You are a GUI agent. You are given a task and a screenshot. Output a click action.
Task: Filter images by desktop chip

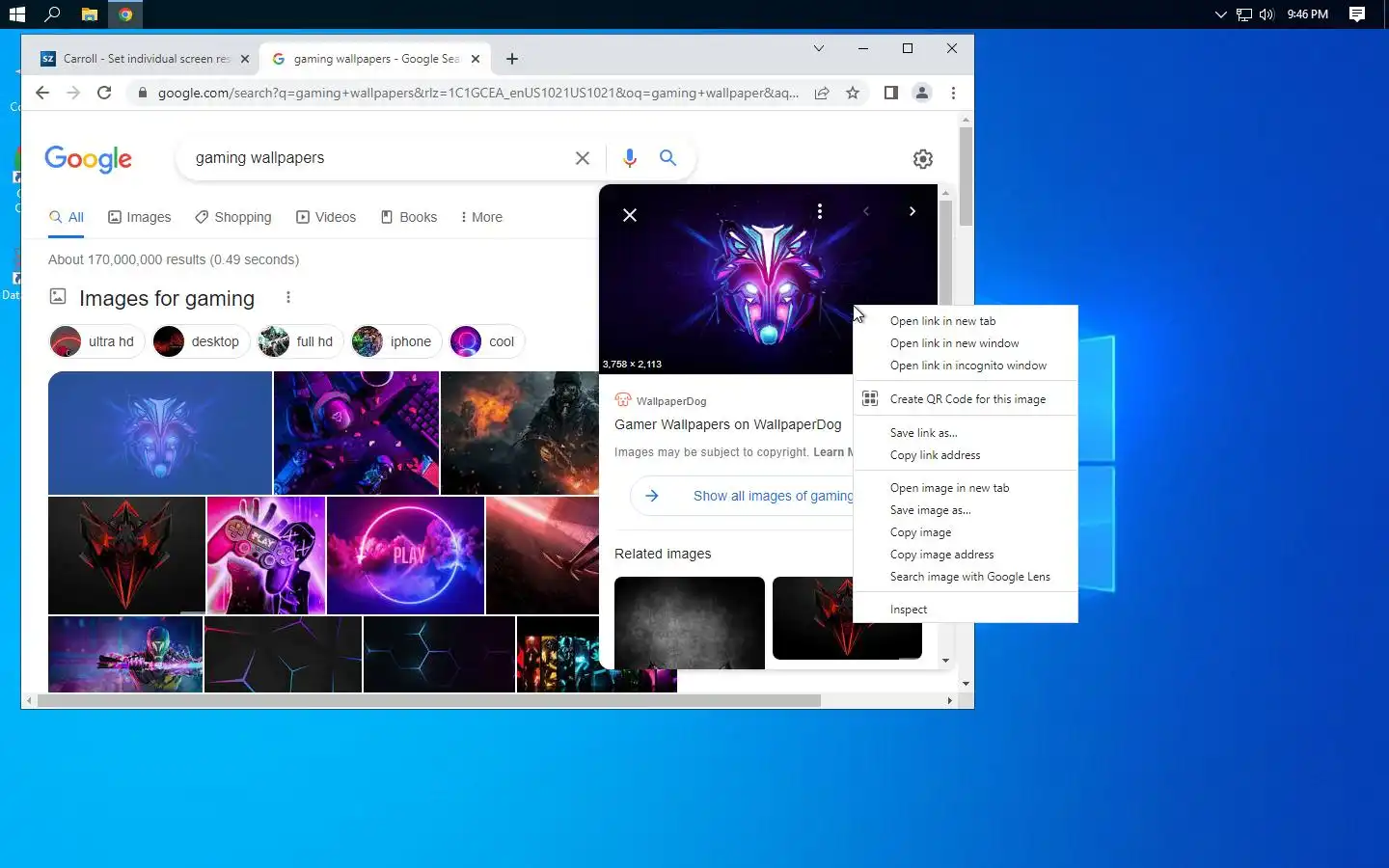click(x=201, y=341)
